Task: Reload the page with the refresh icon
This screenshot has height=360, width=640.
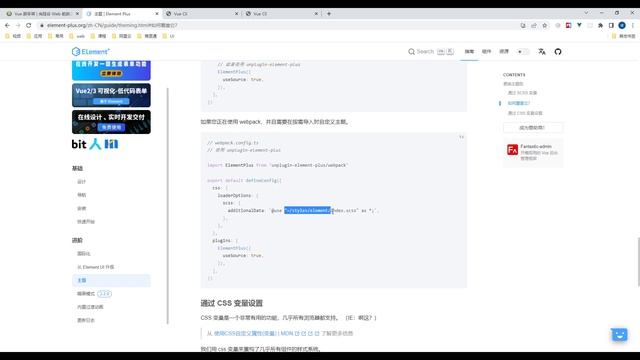Action: click(29, 25)
